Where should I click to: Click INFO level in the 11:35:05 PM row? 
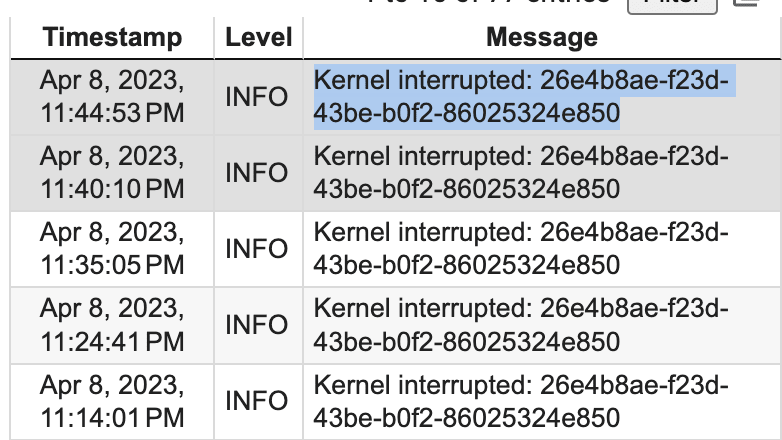tap(256, 249)
